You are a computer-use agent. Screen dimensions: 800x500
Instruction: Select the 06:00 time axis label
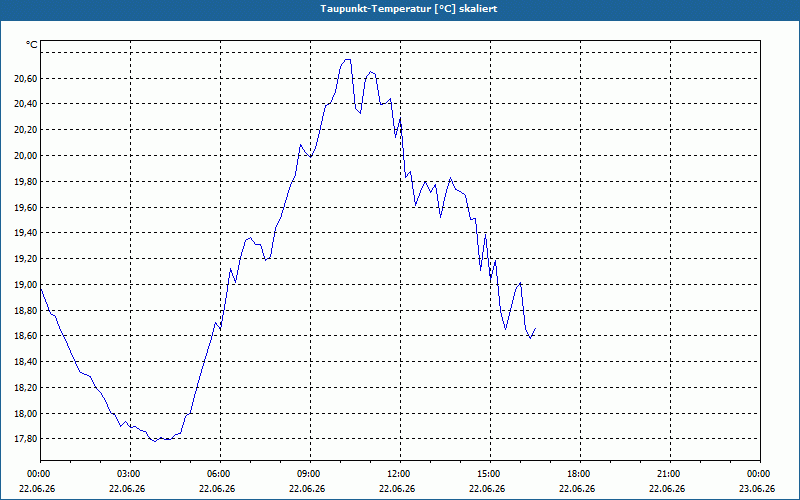coord(220,474)
